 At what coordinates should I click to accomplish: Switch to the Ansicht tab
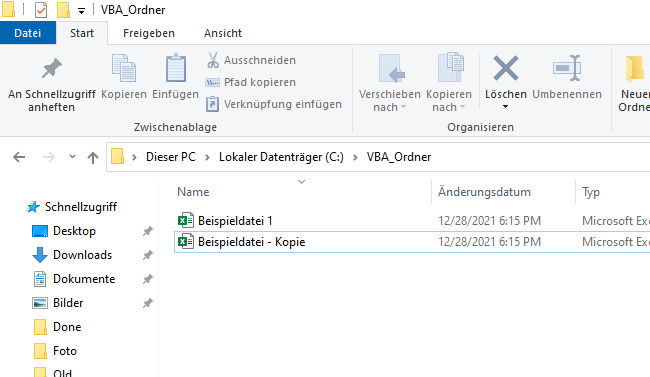point(223,33)
